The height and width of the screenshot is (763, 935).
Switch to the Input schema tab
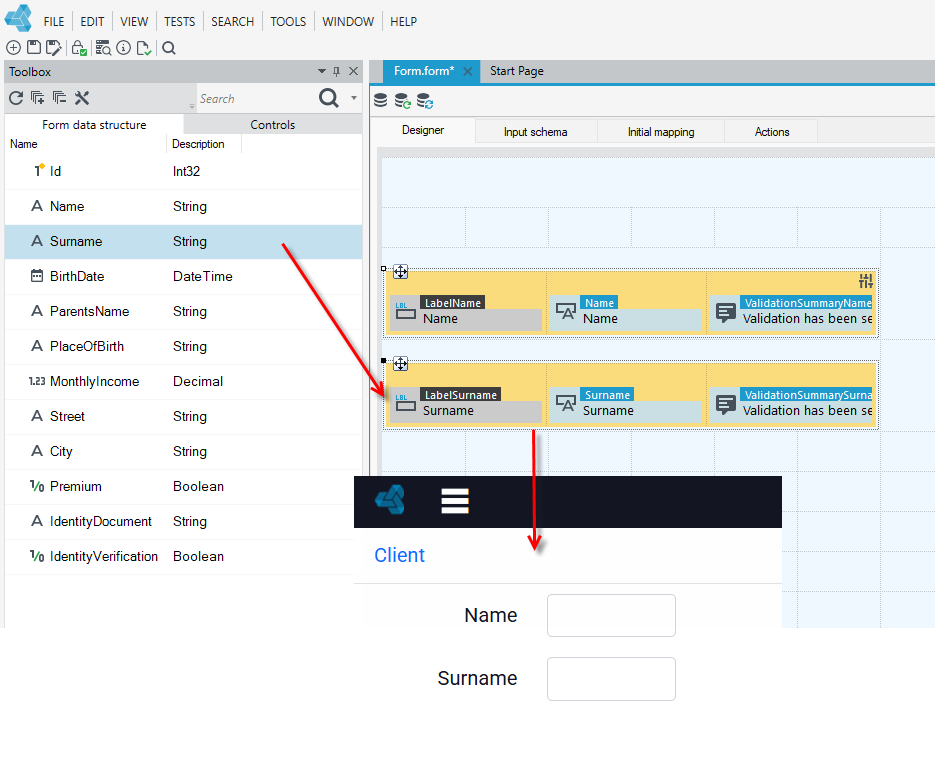click(x=535, y=132)
